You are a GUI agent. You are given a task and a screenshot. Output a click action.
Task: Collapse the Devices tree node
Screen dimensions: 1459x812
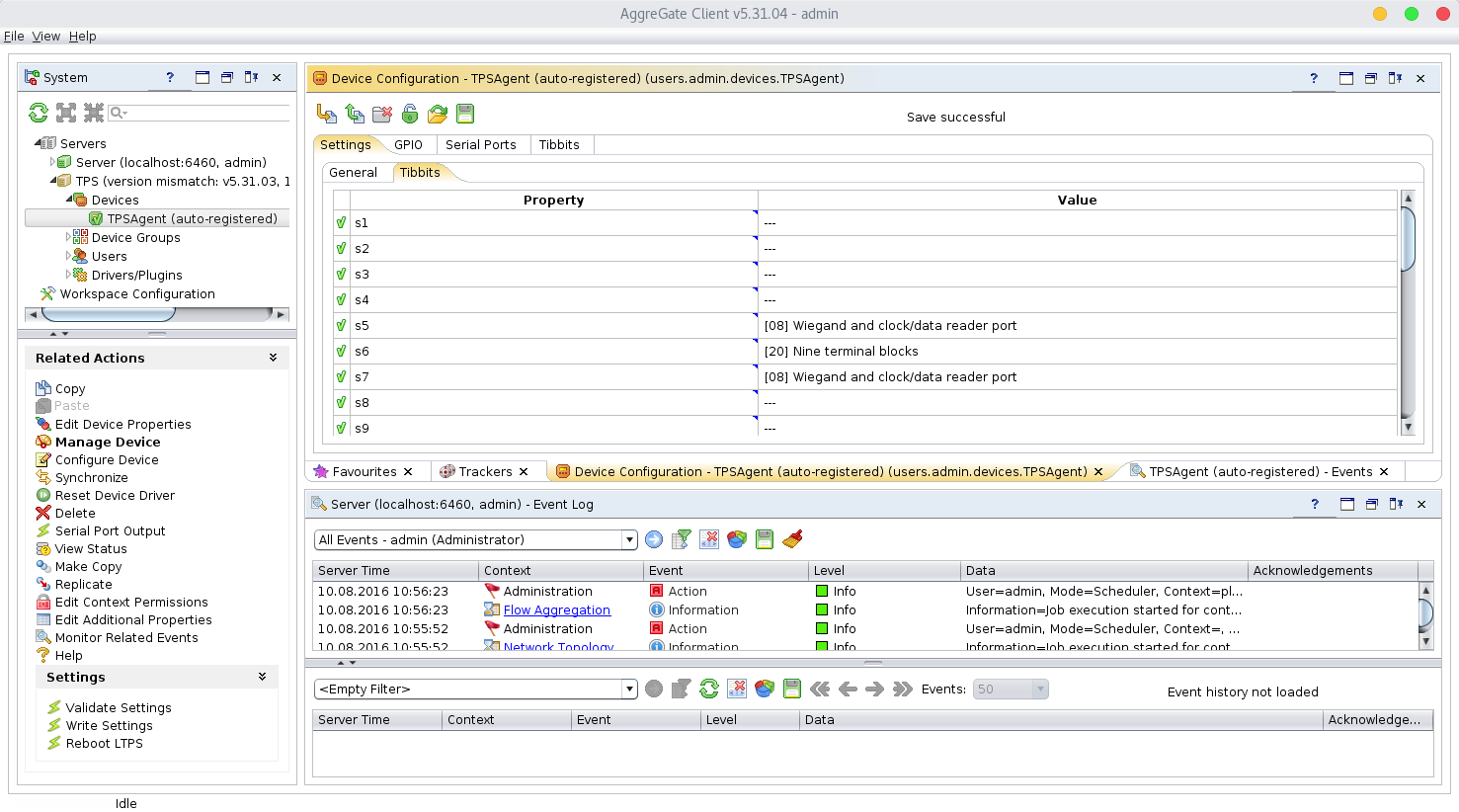tap(70, 200)
